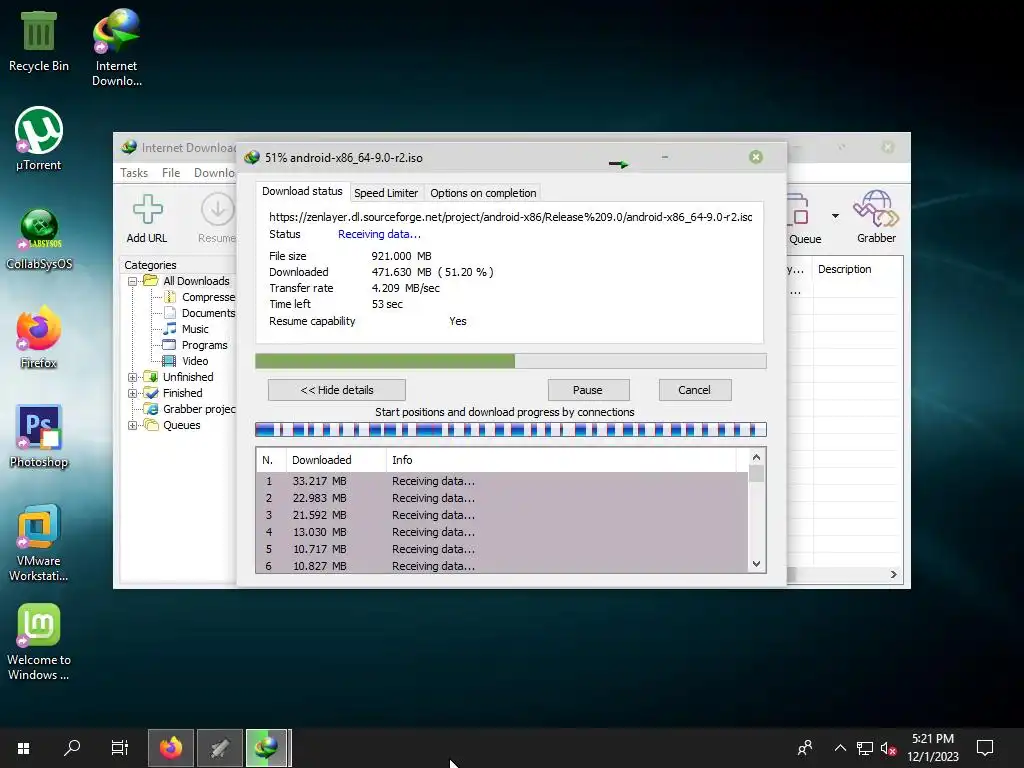The height and width of the screenshot is (768, 1024).
Task: Click the IDM taskbar button
Action: click(x=266, y=748)
